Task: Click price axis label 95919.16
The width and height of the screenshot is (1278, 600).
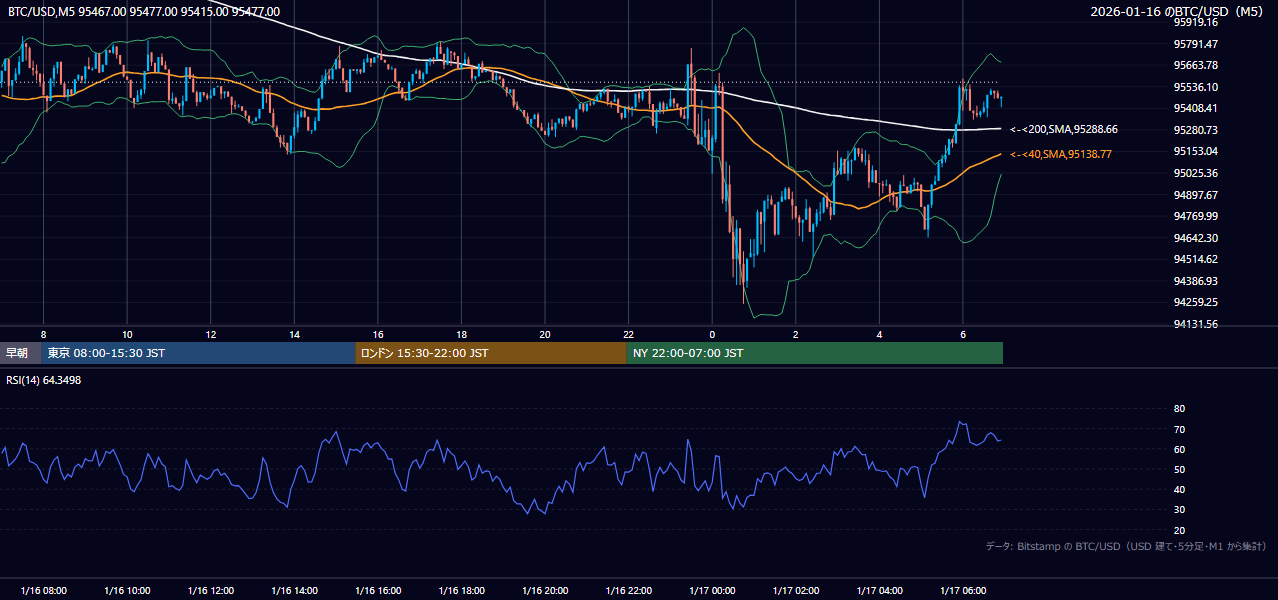Action: click(x=1196, y=22)
